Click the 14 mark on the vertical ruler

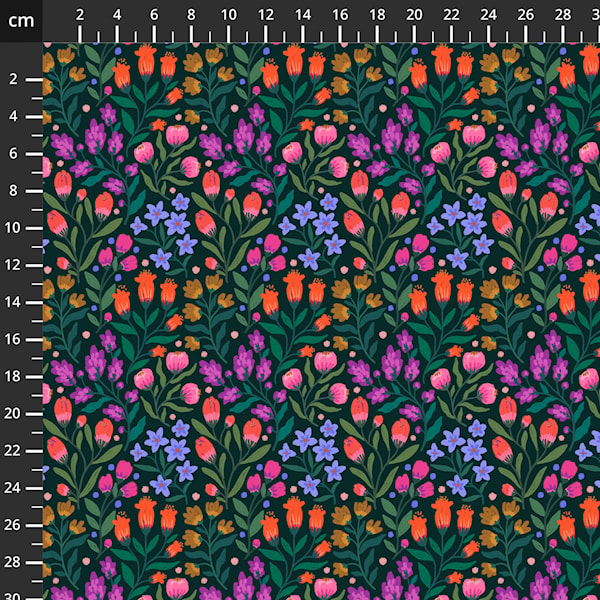(12, 302)
